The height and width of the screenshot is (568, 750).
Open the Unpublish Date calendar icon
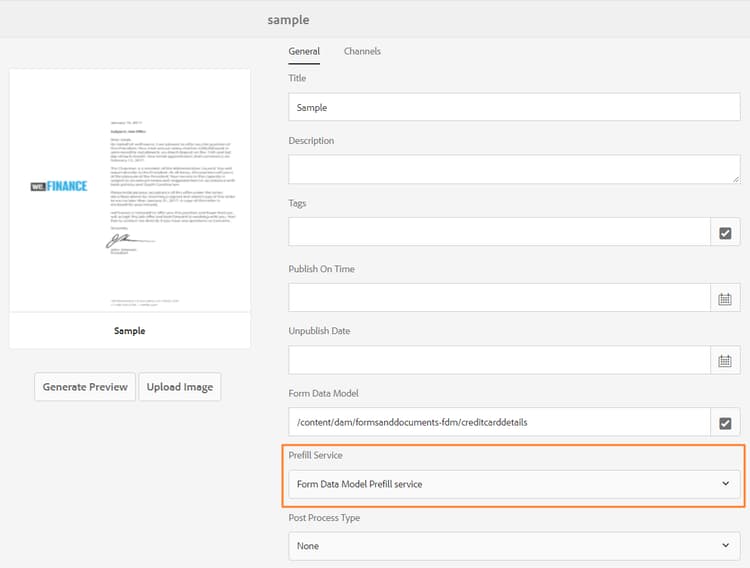725,360
